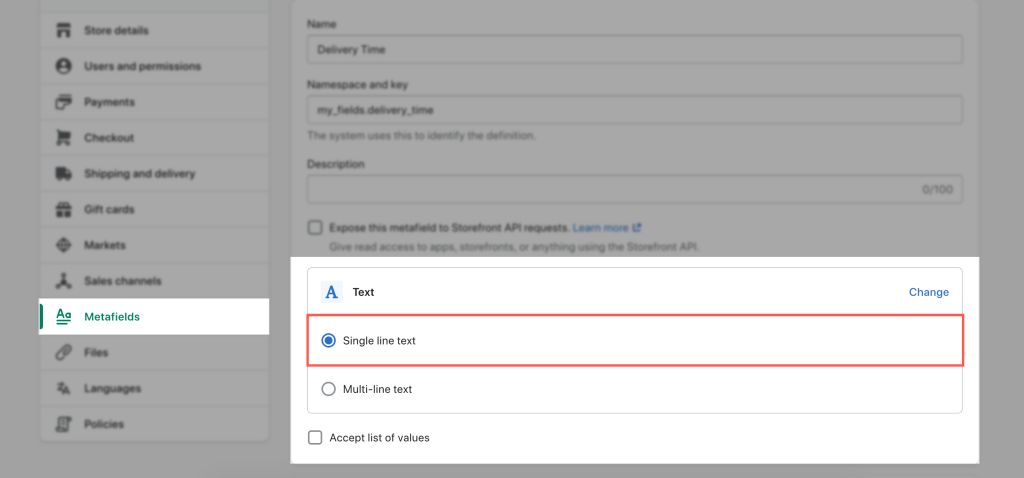Screen dimensions: 1024x478
Task: Click the Name input field
Action: click(x=635, y=50)
